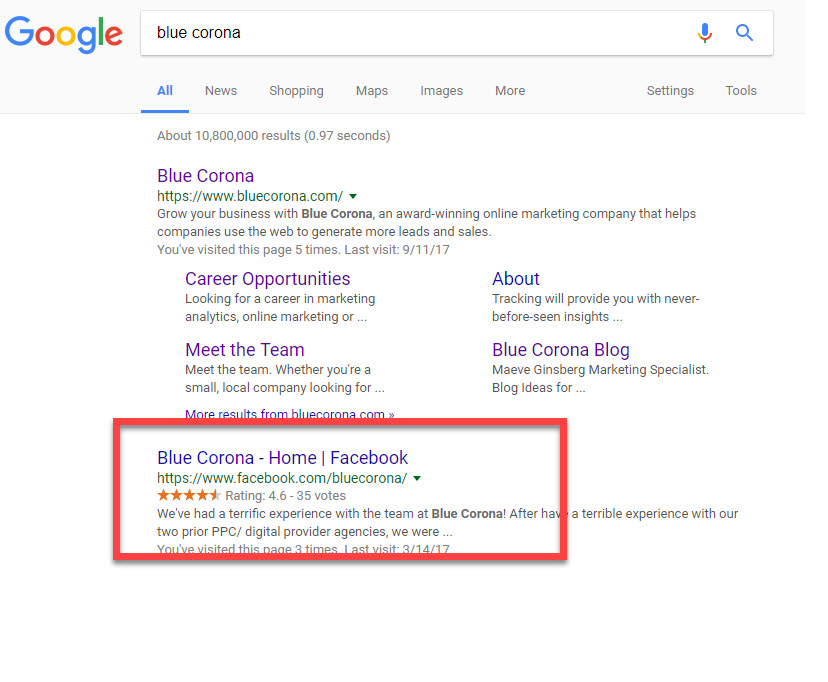The height and width of the screenshot is (682, 828).
Task: Click the Google logo
Action: (63, 34)
